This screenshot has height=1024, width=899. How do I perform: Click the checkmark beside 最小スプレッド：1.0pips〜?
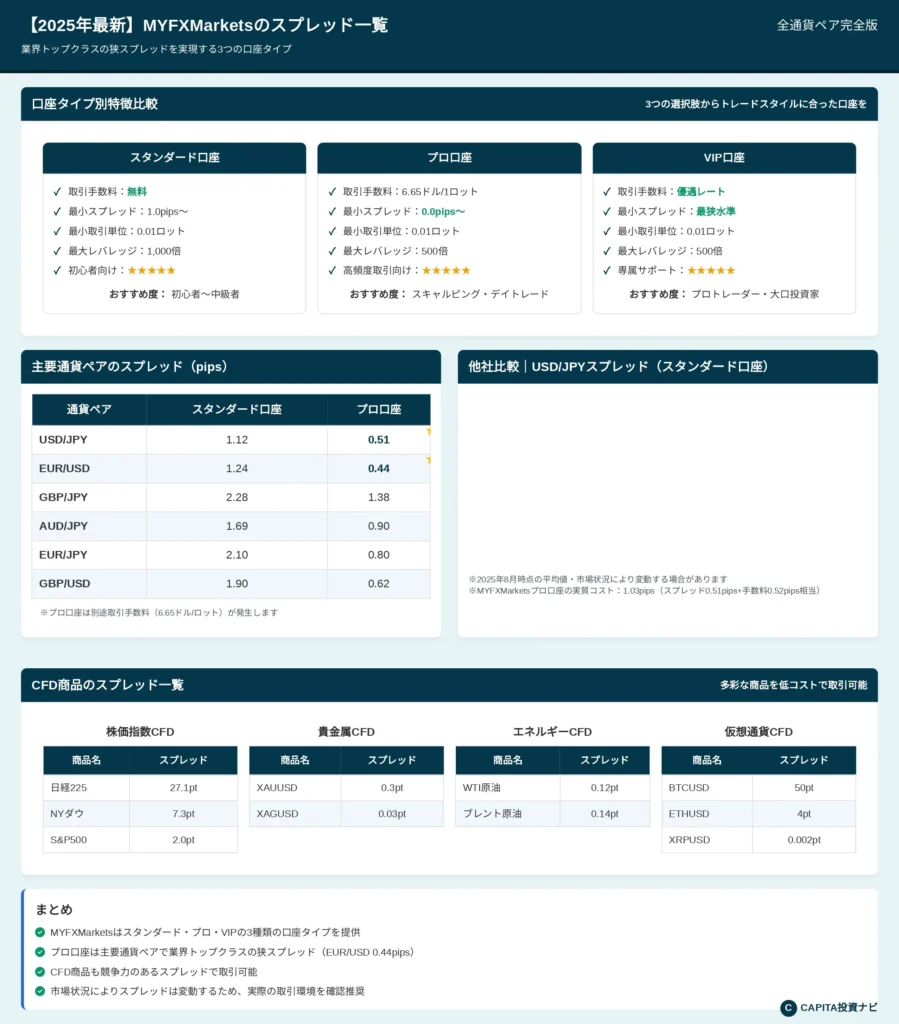tap(57, 211)
